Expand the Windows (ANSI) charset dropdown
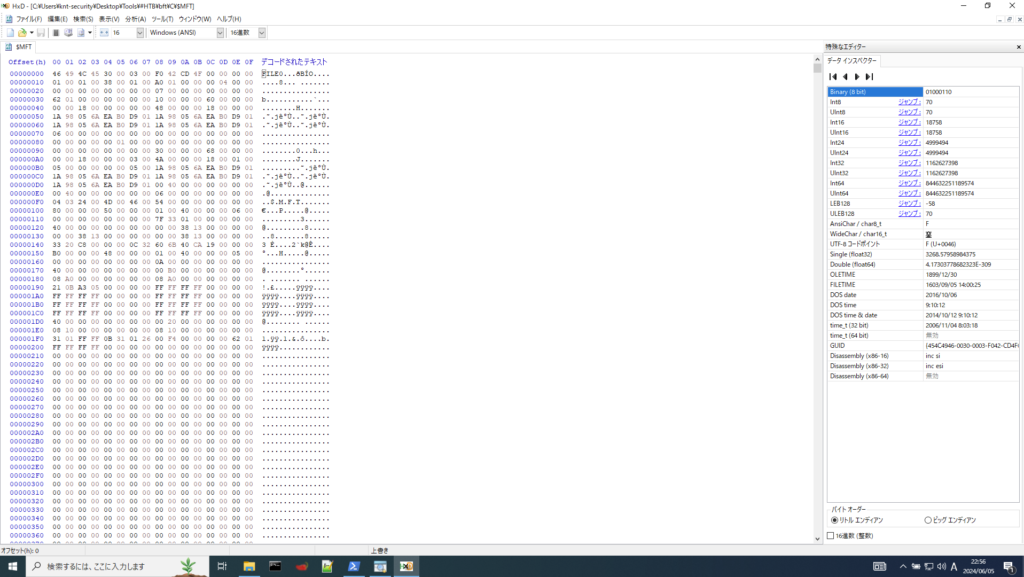Image resolution: width=1024 pixels, height=577 pixels. pos(220,33)
